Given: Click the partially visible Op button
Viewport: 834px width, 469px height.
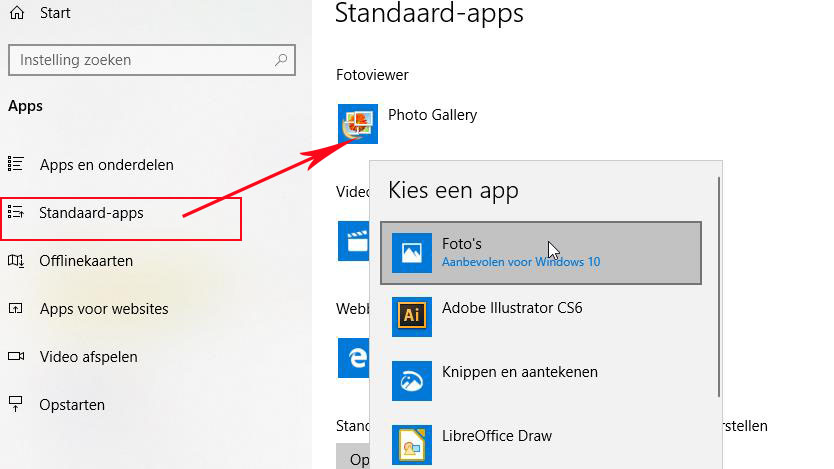Looking at the screenshot, I should pyautogui.click(x=353, y=458).
